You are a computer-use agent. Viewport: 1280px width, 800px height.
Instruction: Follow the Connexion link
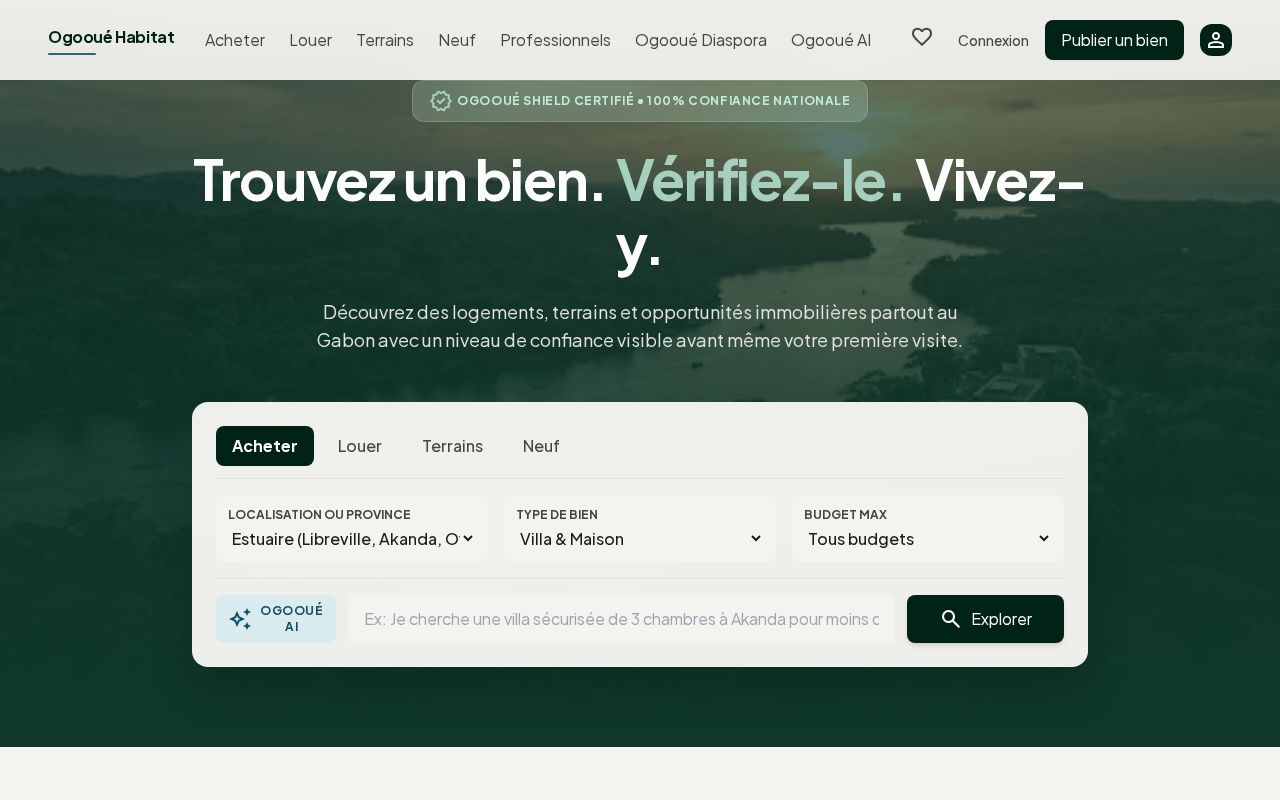click(993, 41)
